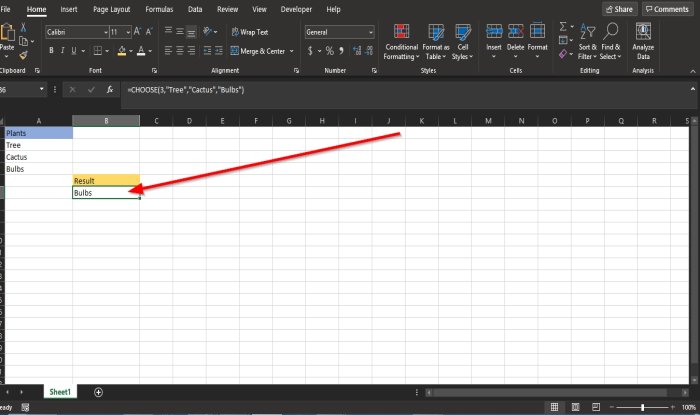Apply the yellow Fill Color swatch
The width and height of the screenshot is (700, 415).
click(121, 51)
